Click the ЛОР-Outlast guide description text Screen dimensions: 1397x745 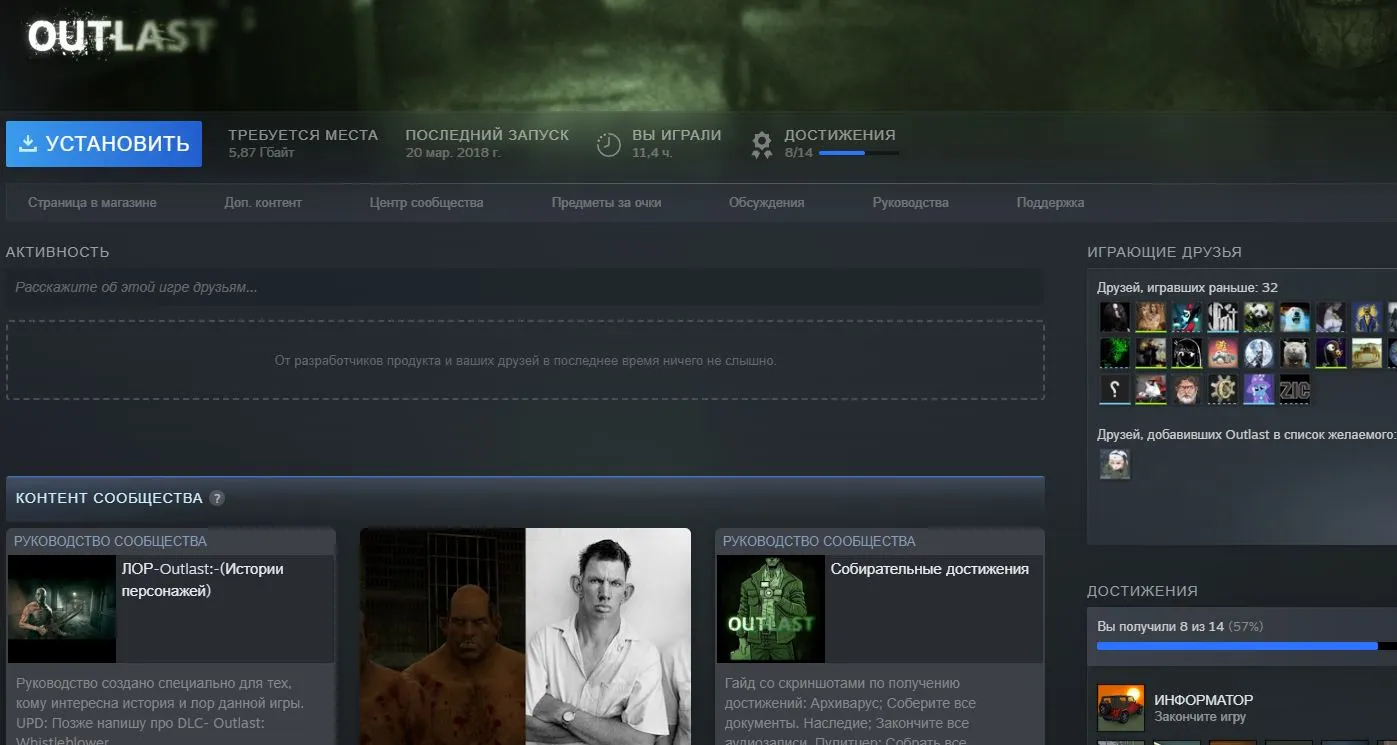(x=161, y=712)
